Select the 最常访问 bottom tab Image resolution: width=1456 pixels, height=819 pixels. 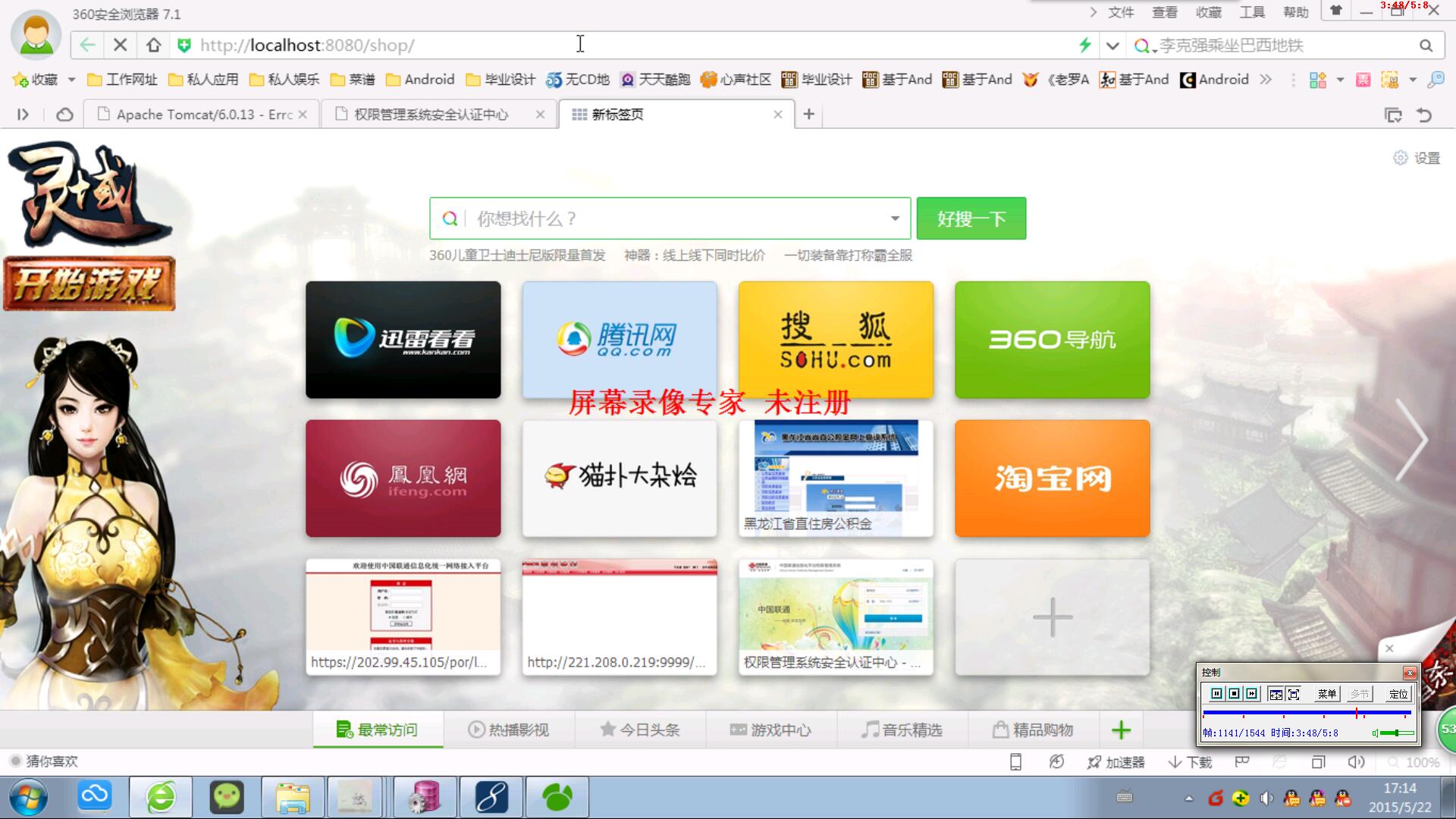pyautogui.click(x=378, y=730)
